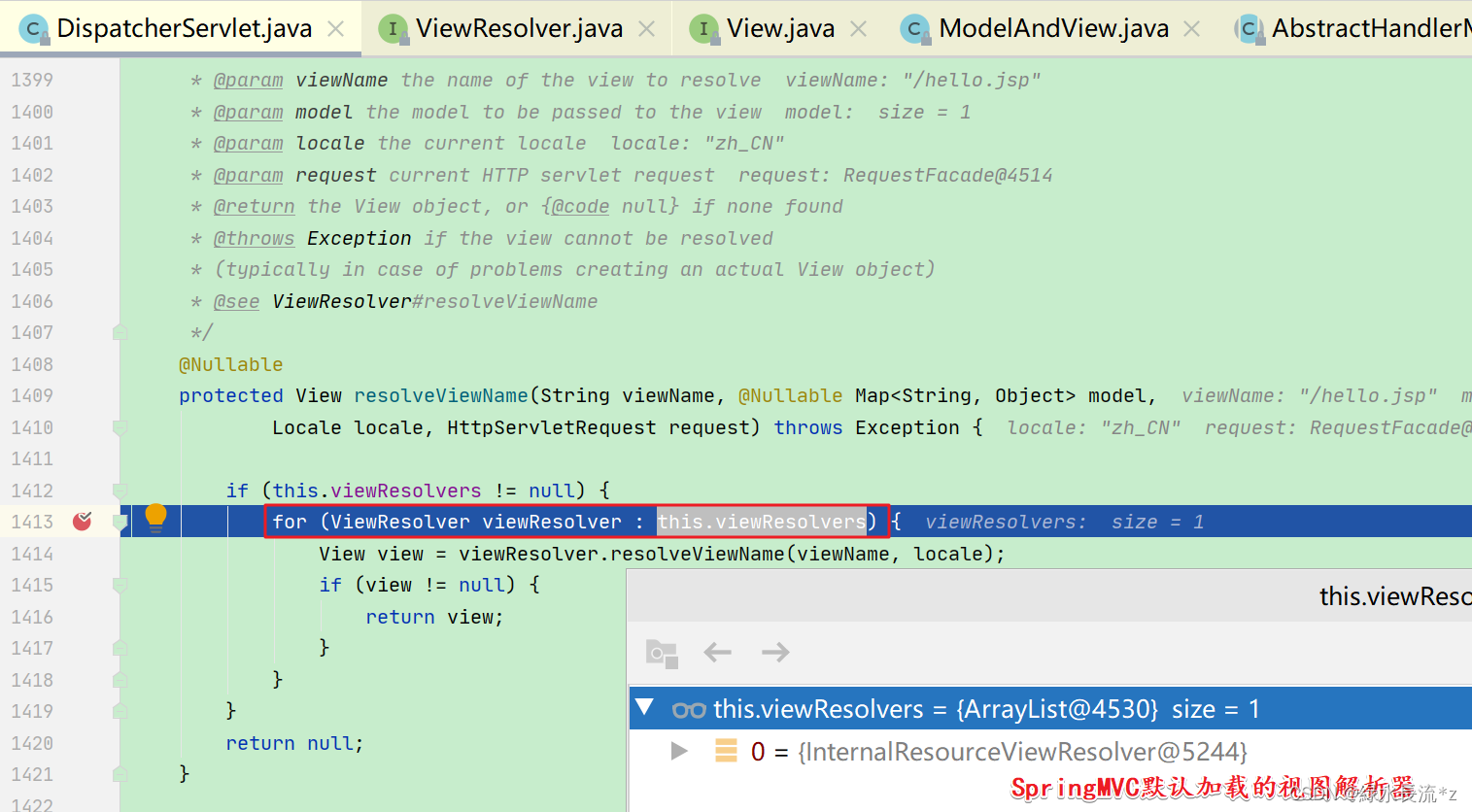Click the interface icon on ViewResolver.java tab

[x=393, y=29]
